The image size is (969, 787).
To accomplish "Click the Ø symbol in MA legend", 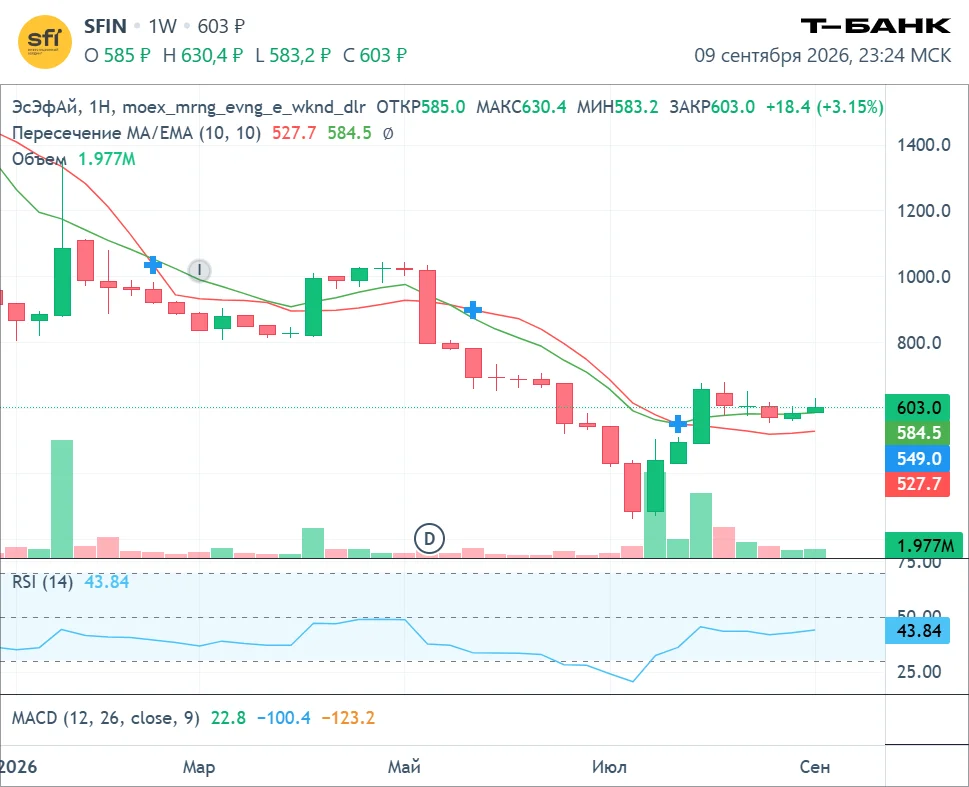I will (387, 134).
